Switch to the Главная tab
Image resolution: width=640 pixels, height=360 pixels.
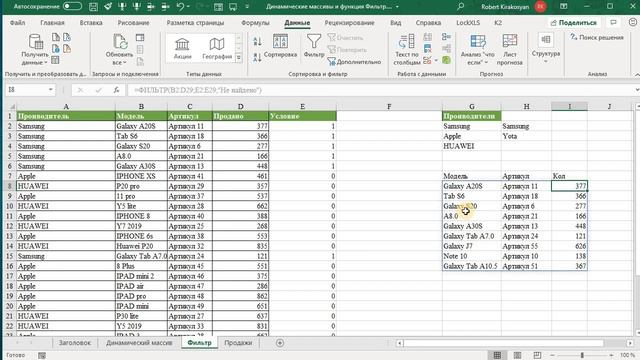52,23
